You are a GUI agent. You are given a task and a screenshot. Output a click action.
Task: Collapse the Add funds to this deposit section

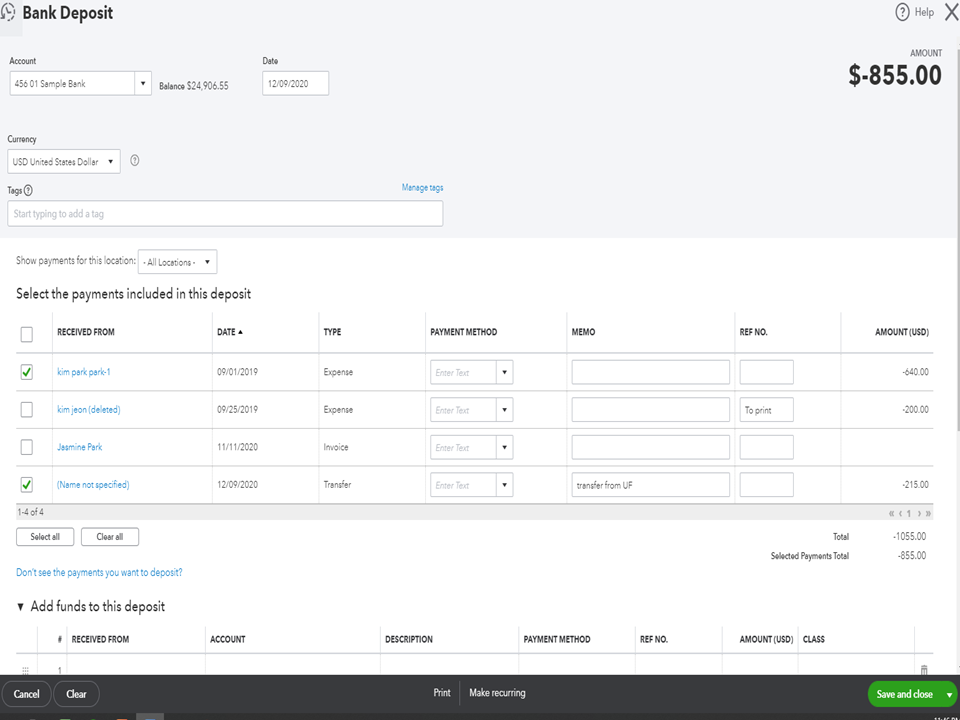point(21,606)
